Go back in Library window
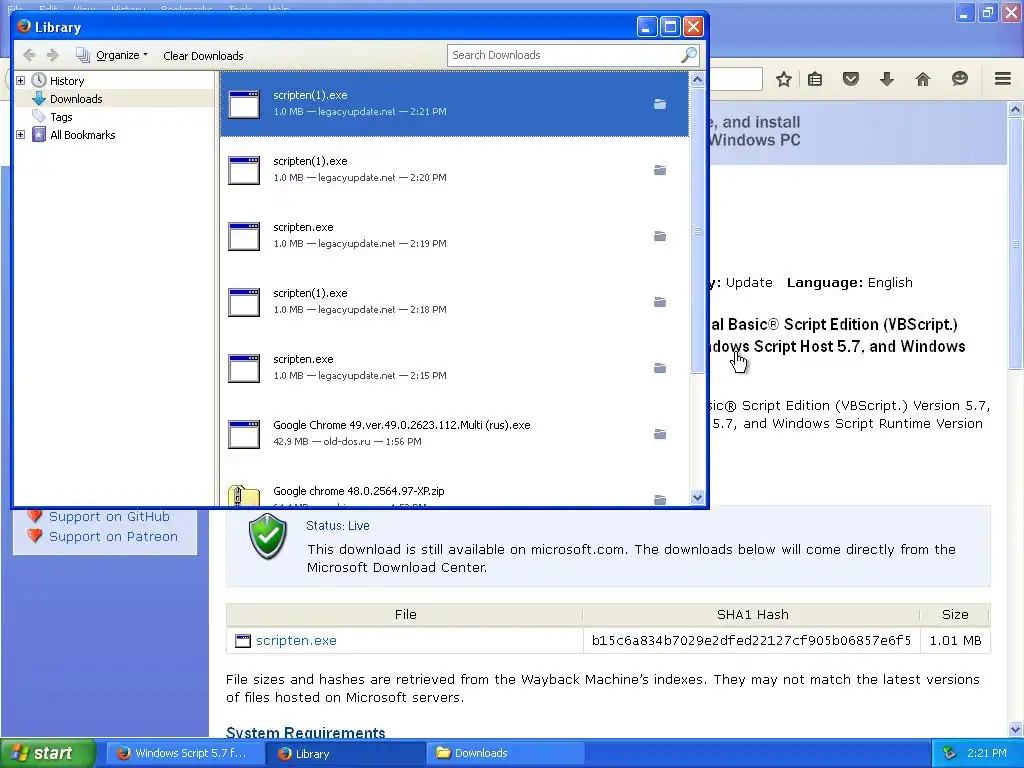Viewport: 1024px width, 768px height. [x=29, y=56]
